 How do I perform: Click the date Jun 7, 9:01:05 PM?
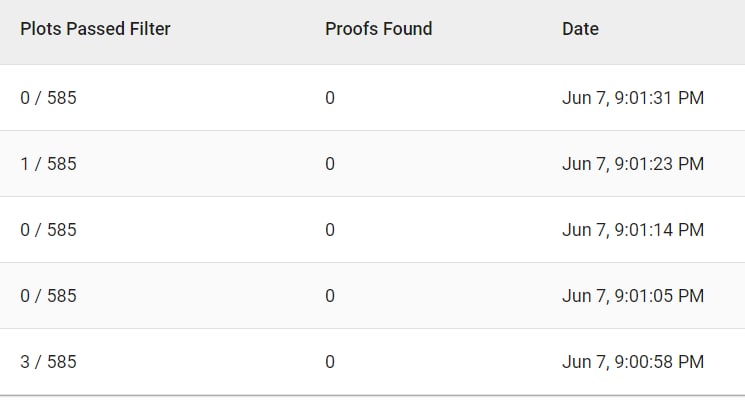[633, 296]
